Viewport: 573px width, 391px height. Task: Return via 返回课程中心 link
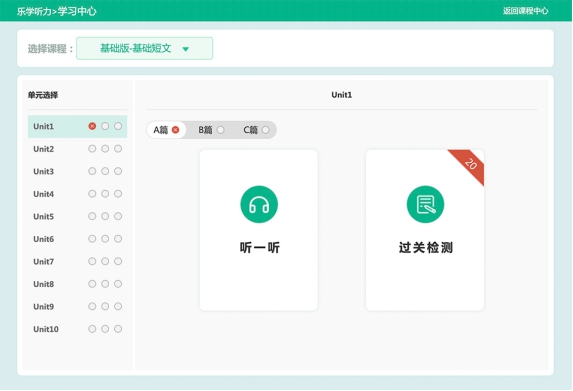point(525,11)
